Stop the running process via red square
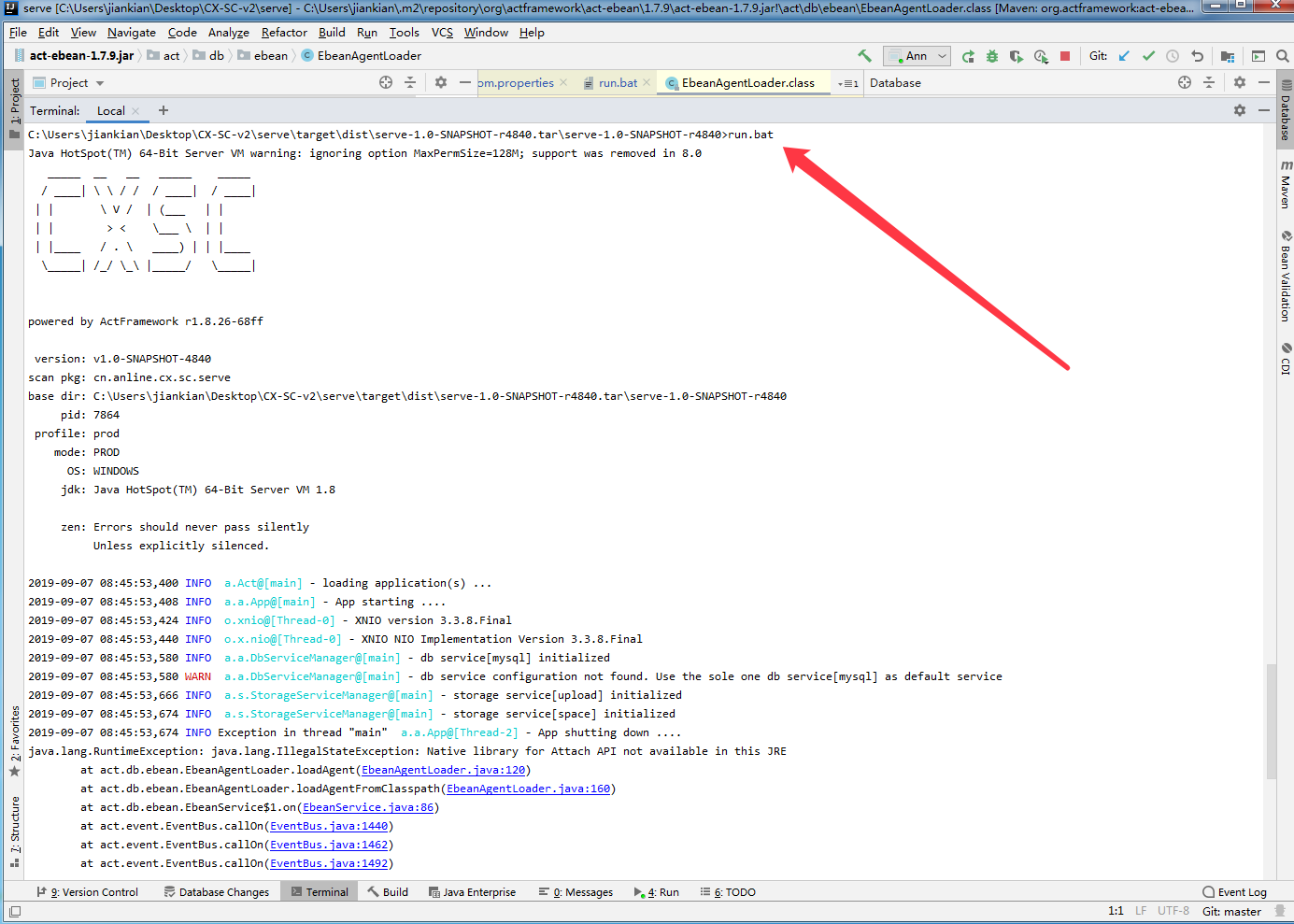This screenshot has height=924, width=1294. click(x=1064, y=56)
